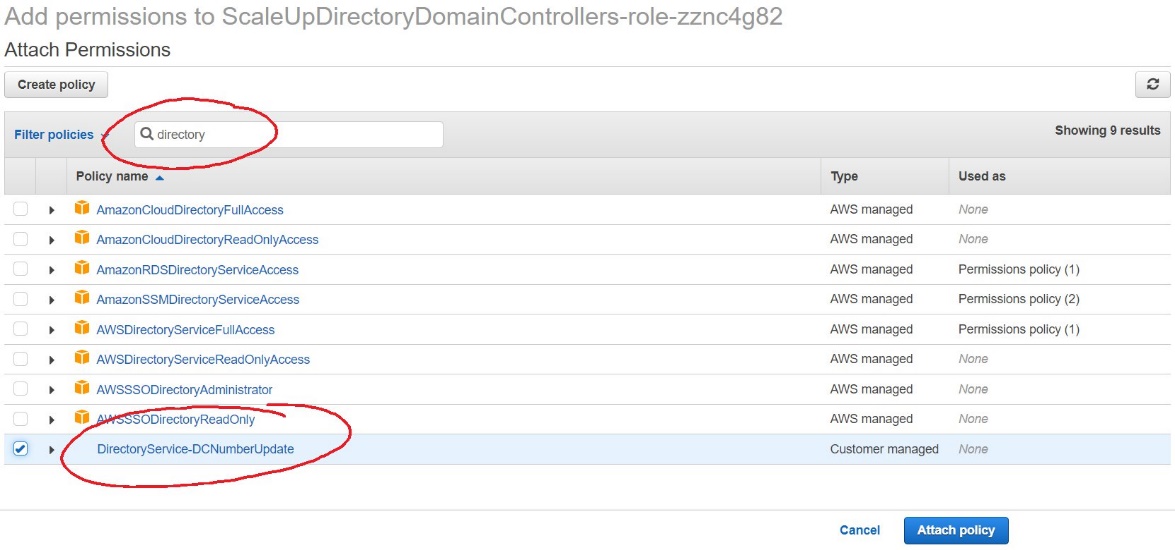Click 'Permissions policy (1)' in AWSDirectoryServiceFullAccess row

tap(1018, 329)
